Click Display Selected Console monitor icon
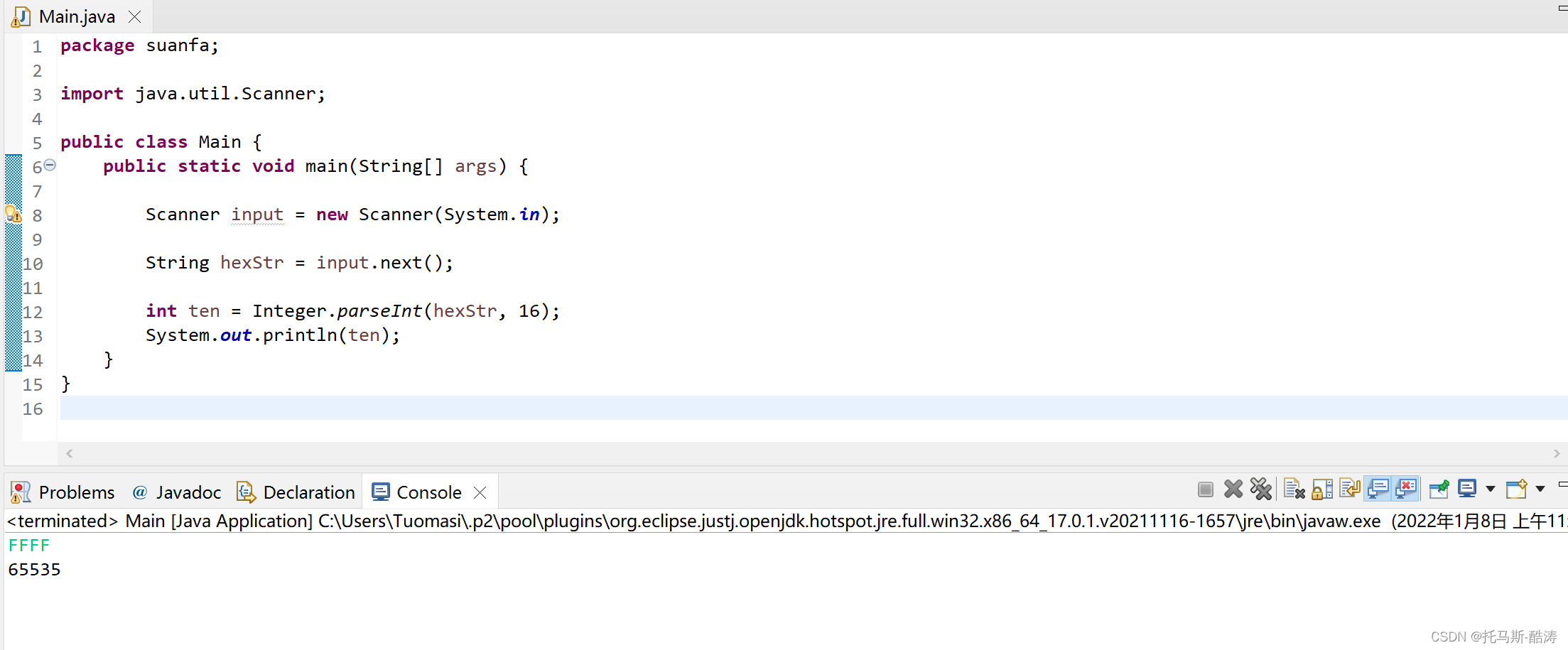 [x=1468, y=489]
